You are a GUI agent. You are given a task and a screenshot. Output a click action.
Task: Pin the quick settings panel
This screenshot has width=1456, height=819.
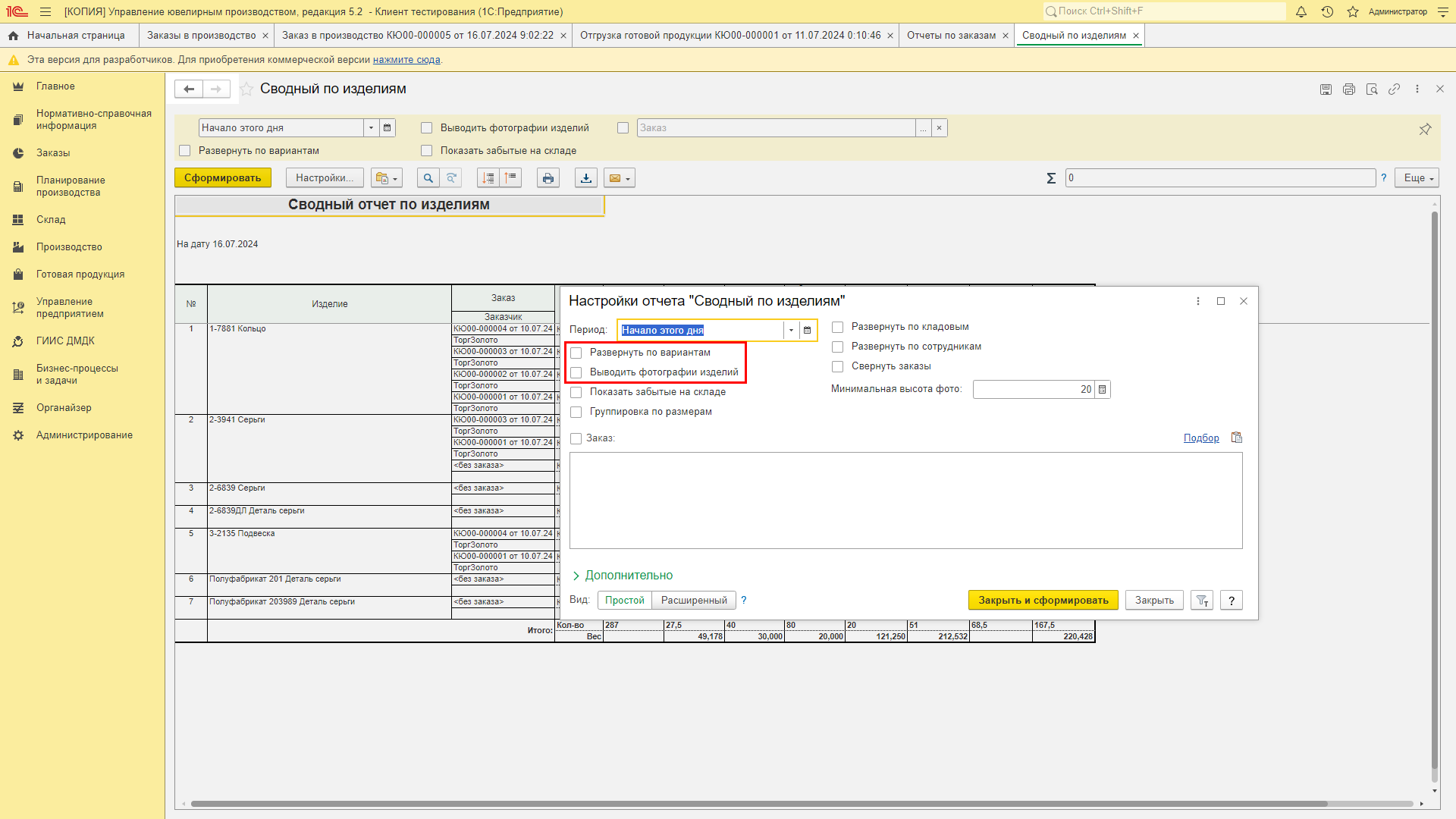click(1425, 129)
